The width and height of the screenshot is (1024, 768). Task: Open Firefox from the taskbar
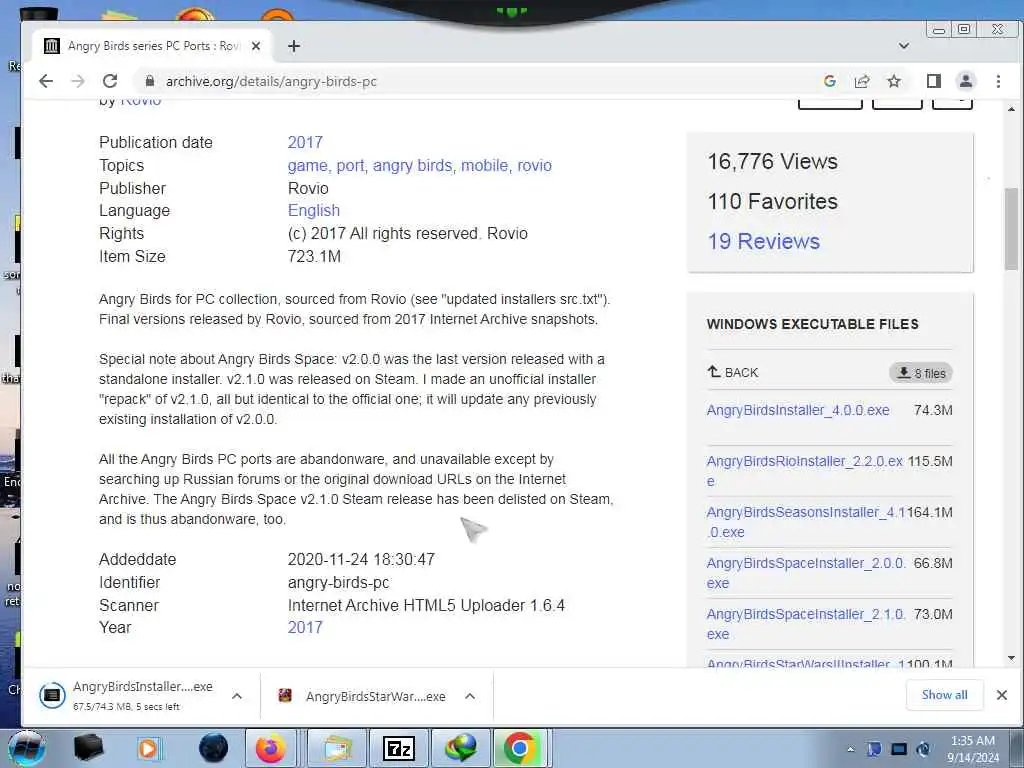(x=270, y=748)
